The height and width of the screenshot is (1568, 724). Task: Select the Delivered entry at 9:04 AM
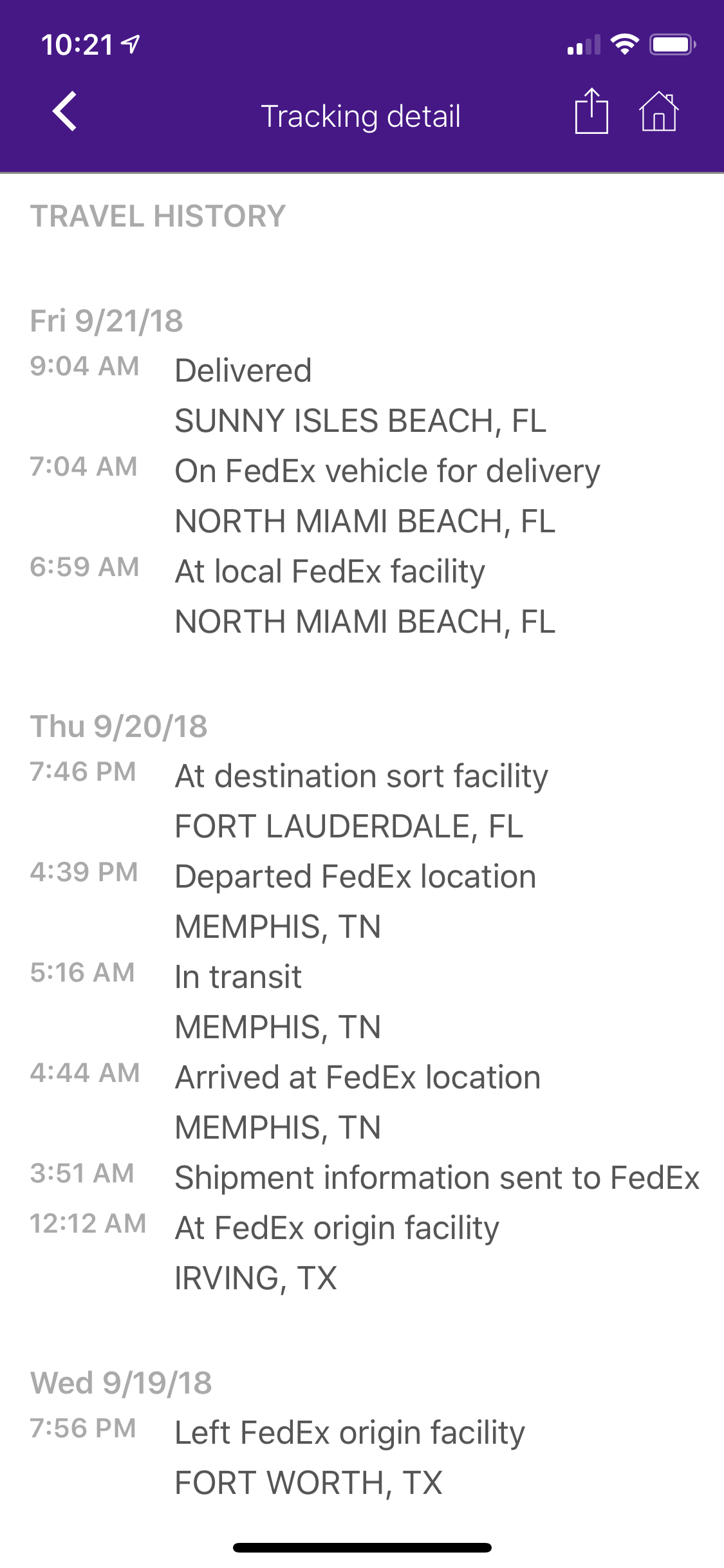pos(362,395)
